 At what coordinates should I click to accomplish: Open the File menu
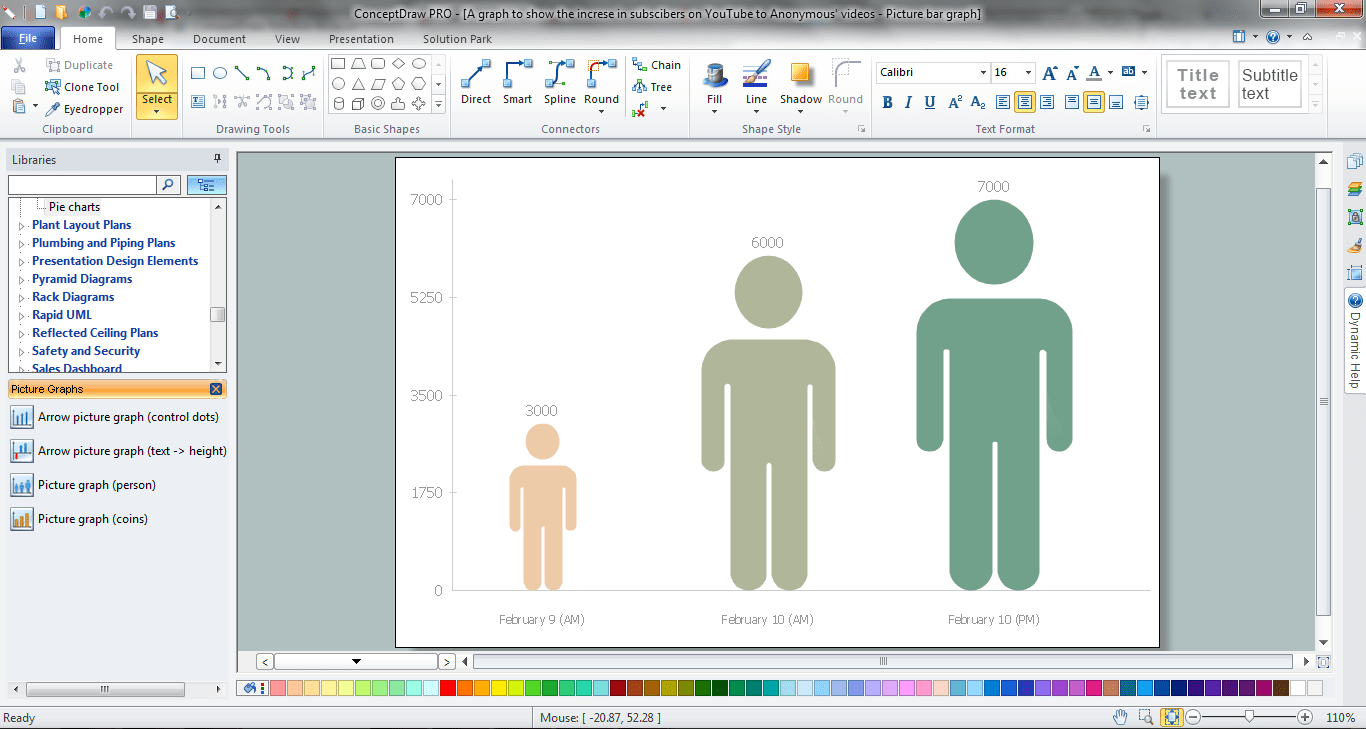coord(28,39)
